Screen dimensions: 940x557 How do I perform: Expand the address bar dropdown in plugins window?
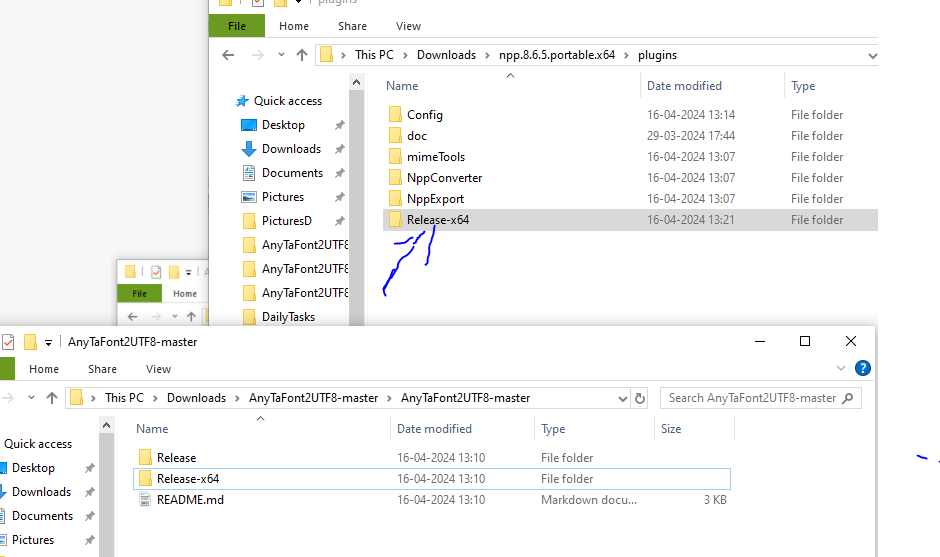click(x=872, y=55)
